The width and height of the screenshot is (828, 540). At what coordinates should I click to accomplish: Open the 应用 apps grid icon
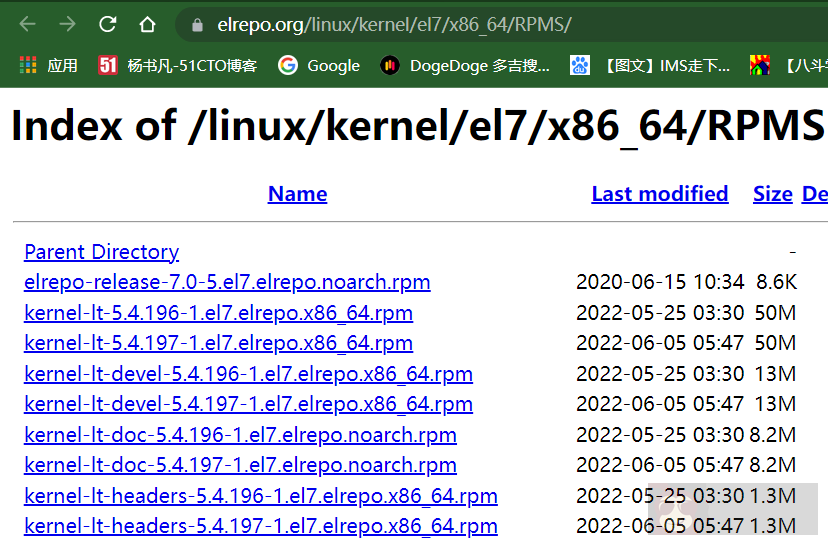pos(28,65)
